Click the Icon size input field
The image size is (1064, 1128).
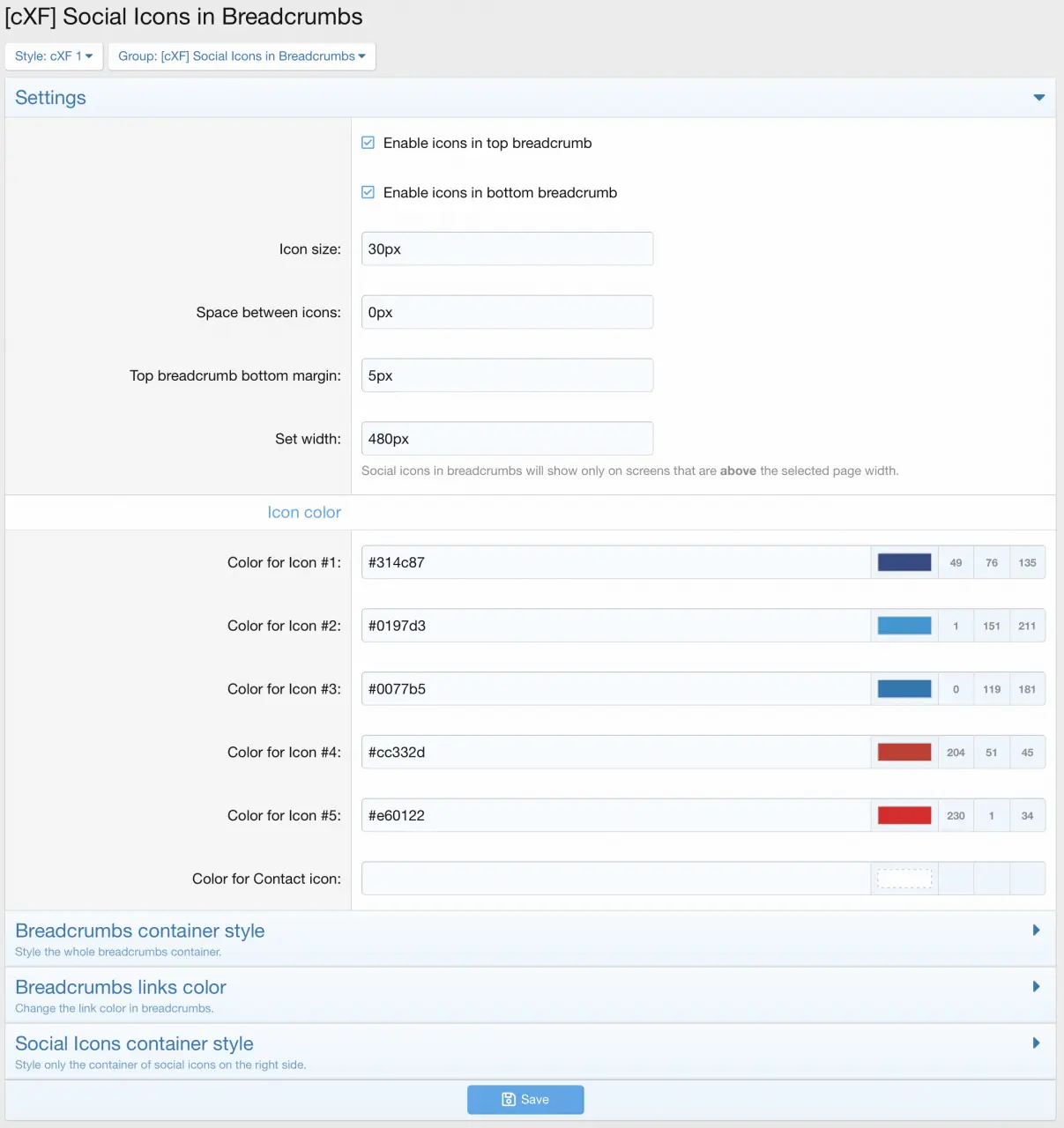pyautogui.click(x=507, y=249)
